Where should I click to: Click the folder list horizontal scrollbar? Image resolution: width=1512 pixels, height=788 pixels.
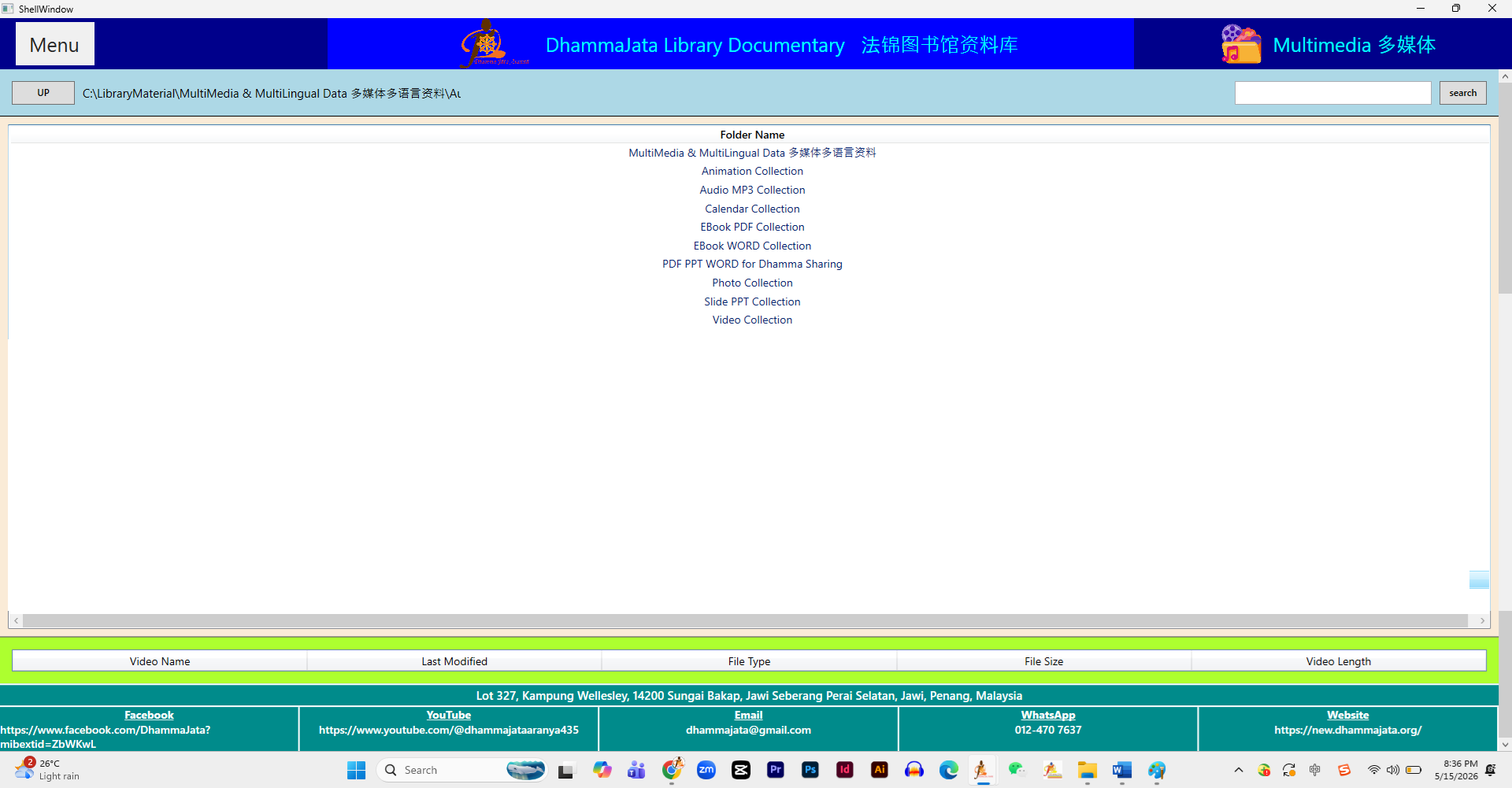point(746,621)
